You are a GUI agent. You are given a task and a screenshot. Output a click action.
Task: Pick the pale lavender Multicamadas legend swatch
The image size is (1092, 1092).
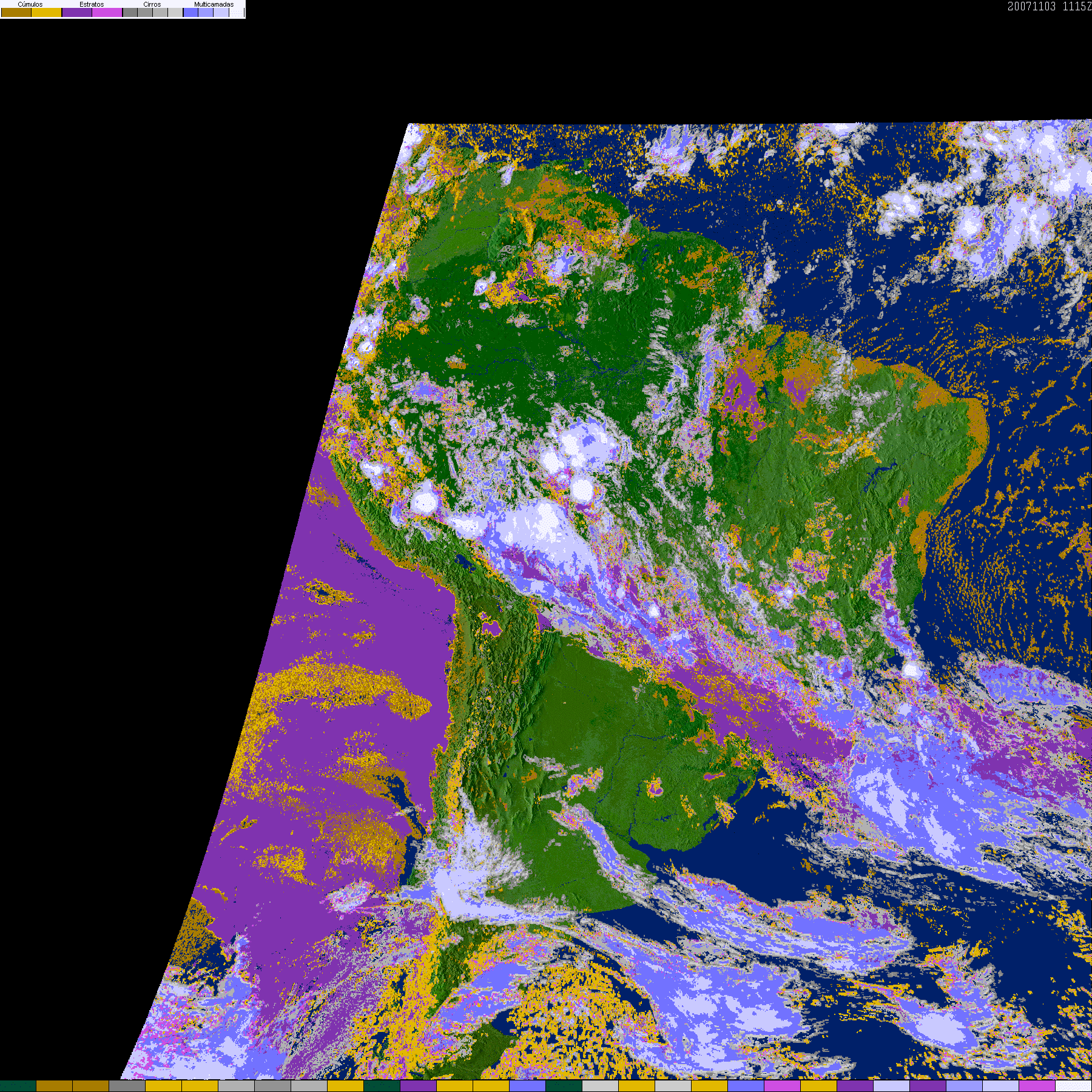click(x=221, y=12)
